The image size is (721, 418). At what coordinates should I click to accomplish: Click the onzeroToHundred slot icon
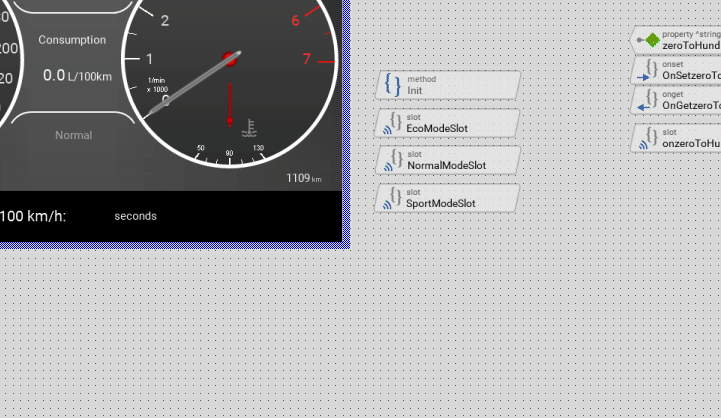click(x=648, y=139)
